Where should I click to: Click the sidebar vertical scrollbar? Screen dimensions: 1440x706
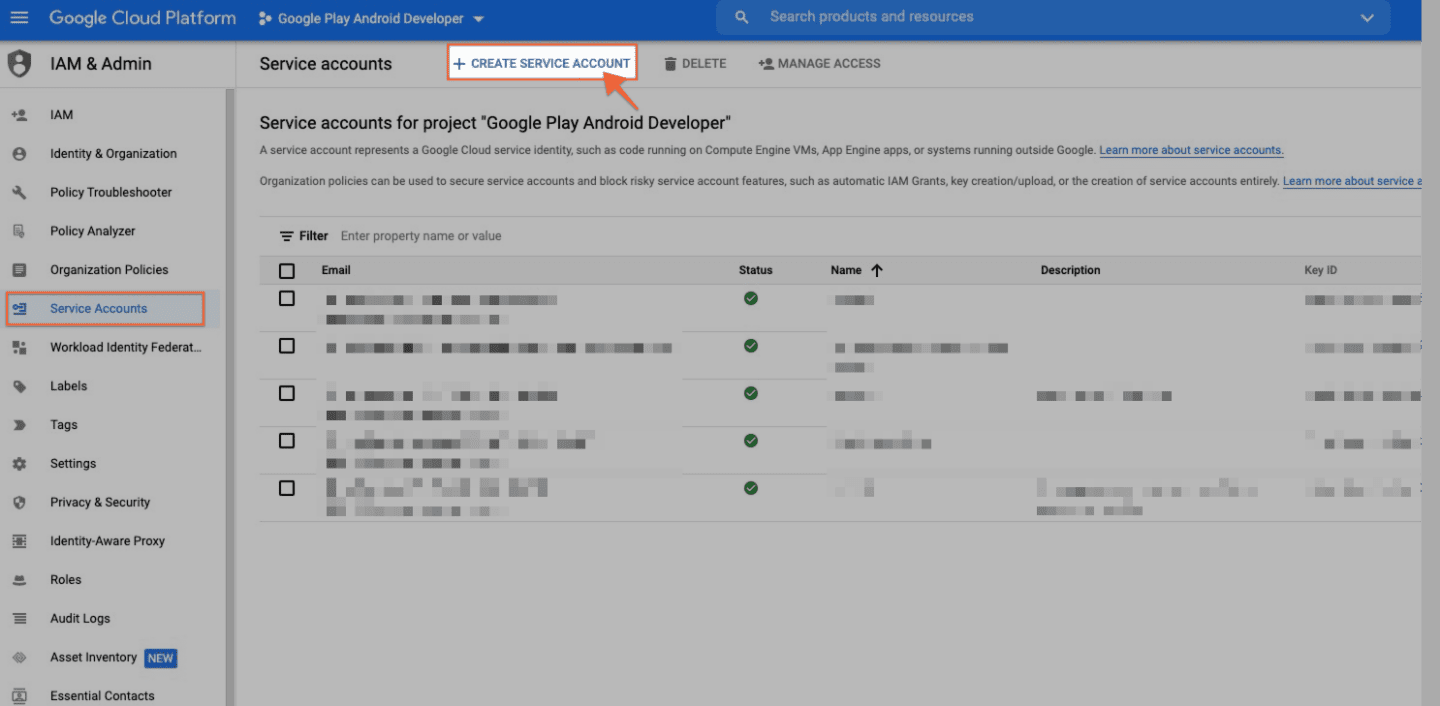(229, 400)
